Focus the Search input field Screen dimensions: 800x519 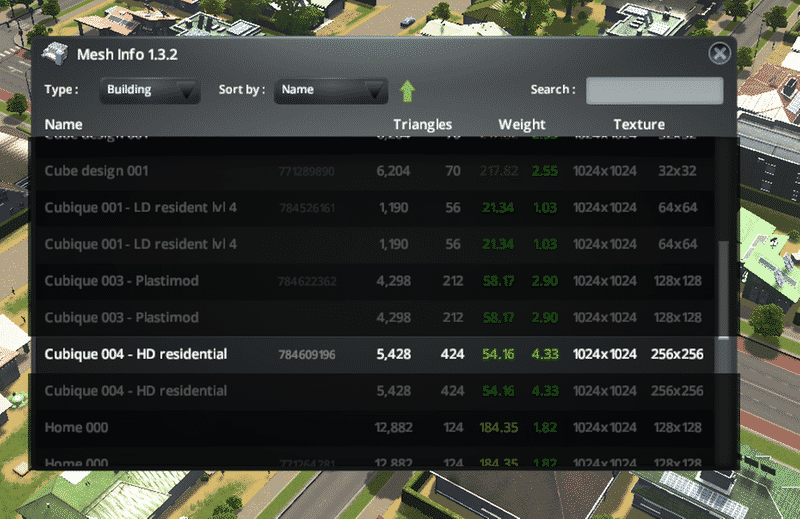[654, 90]
